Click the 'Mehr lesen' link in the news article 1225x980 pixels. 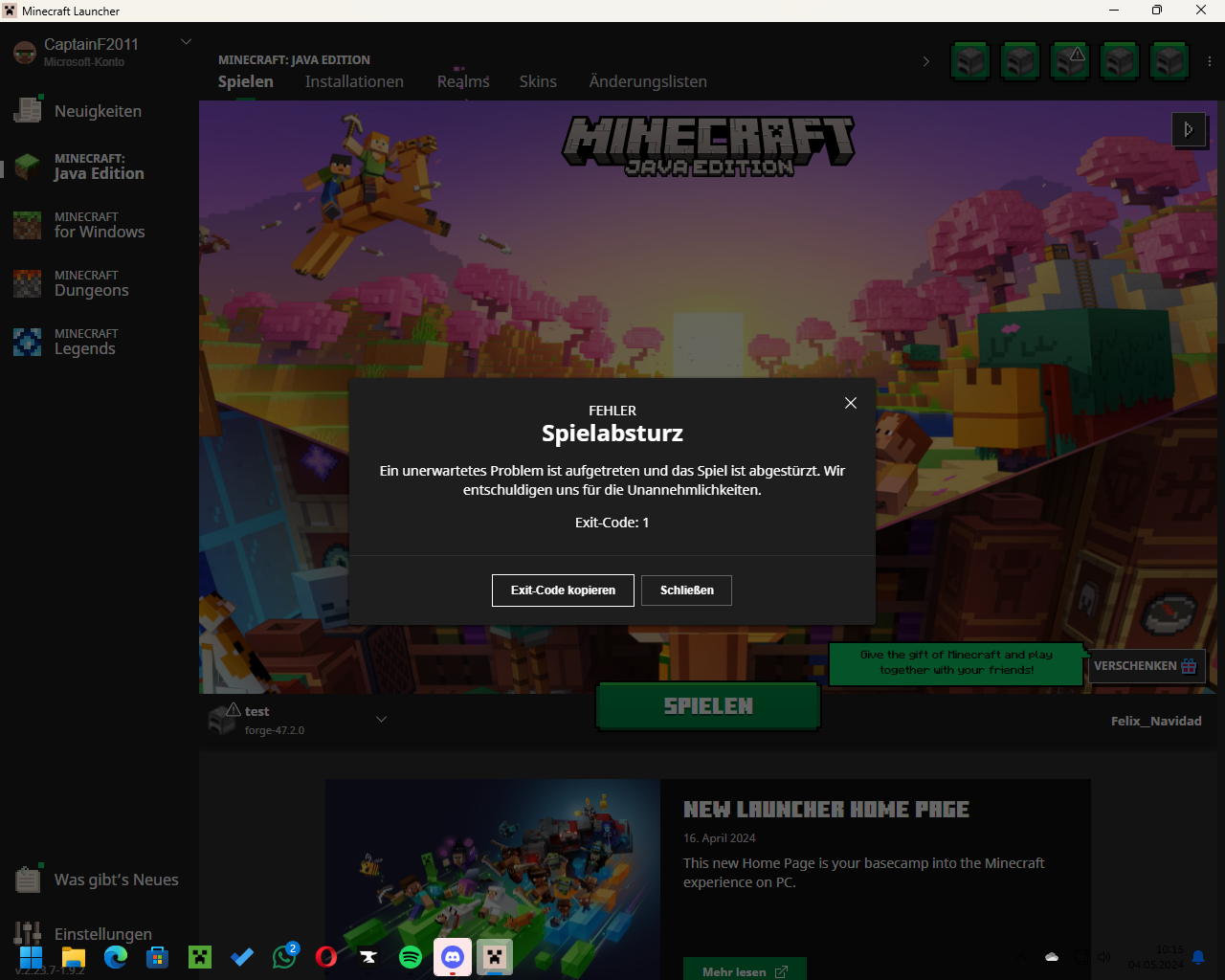744,969
